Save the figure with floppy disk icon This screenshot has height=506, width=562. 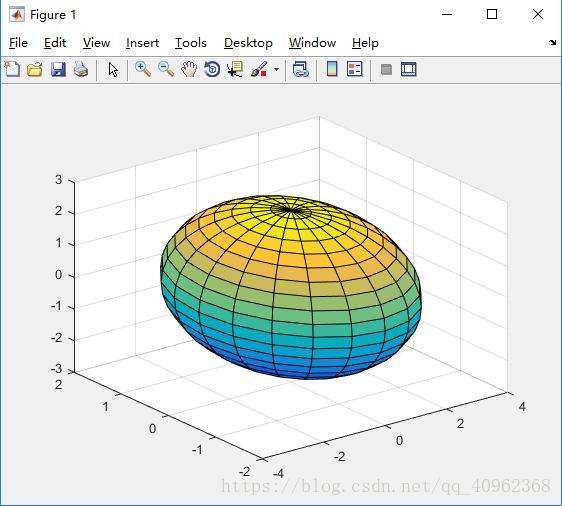(x=58, y=69)
